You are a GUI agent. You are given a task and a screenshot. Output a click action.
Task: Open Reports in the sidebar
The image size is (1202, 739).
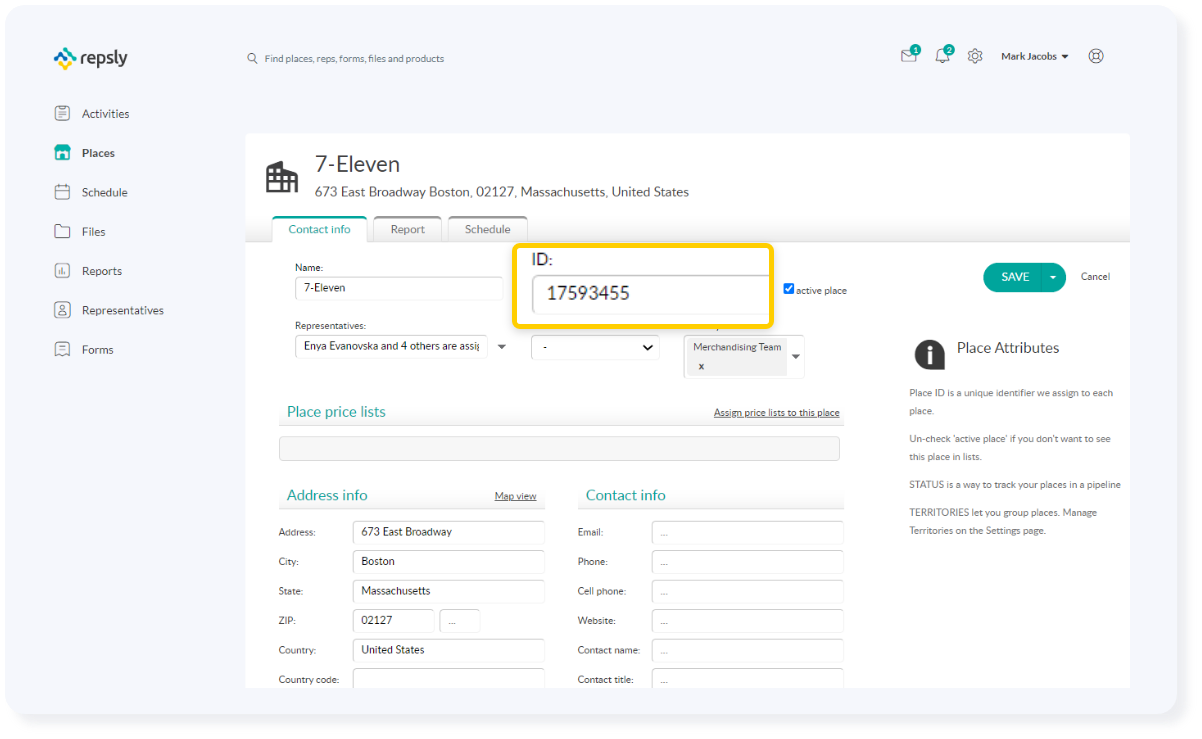pyautogui.click(x=101, y=271)
